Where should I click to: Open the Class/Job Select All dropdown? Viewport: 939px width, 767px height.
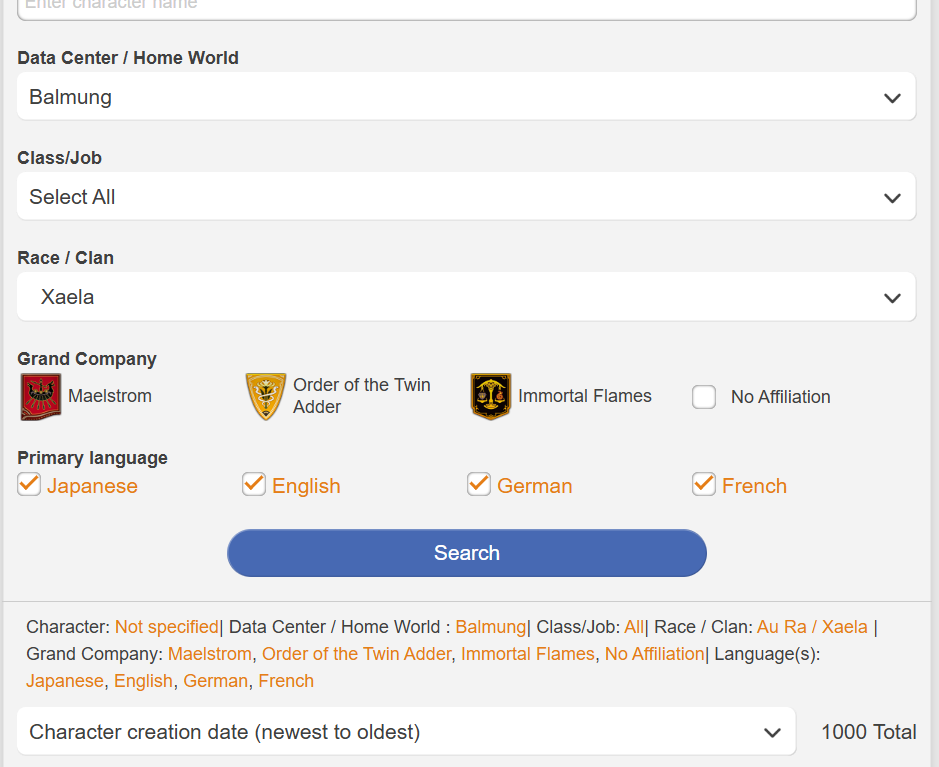[467, 197]
